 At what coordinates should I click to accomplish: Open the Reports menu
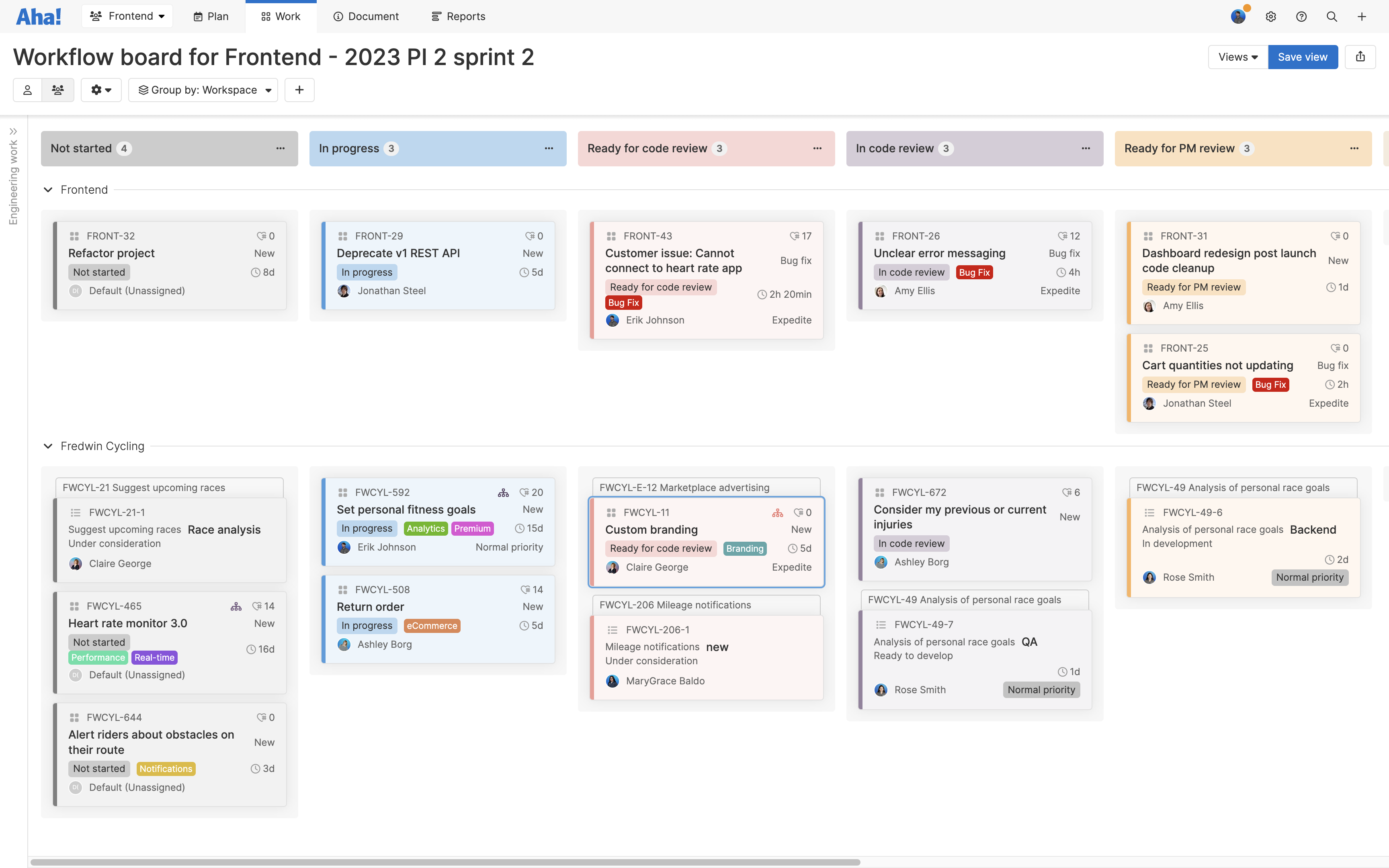[457, 16]
